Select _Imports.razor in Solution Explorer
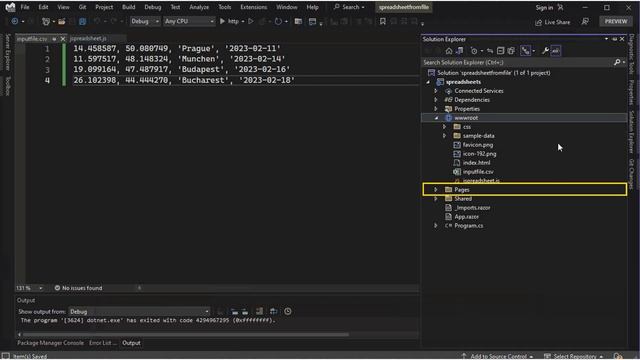This screenshot has width=640, height=360. coord(472,207)
